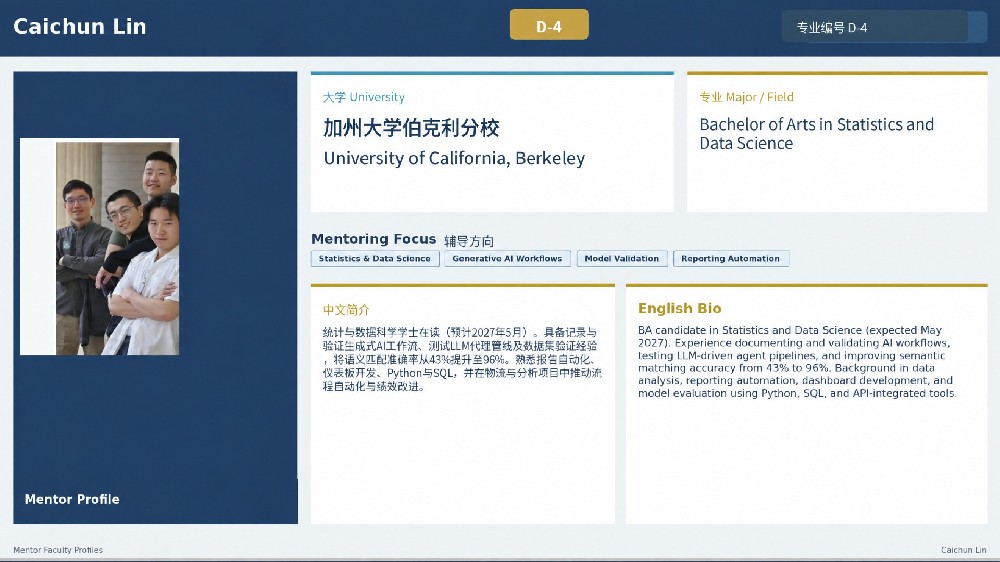Image resolution: width=1000 pixels, height=562 pixels.
Task: Click the Mentor Faculty Profiles footer text
Action: pos(58,550)
